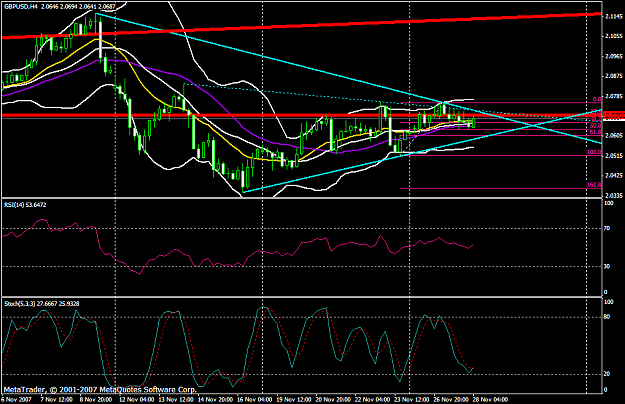This screenshot has width=625, height=404.
Task: Click price level 2.0965 on price axis
Action: click(613, 56)
